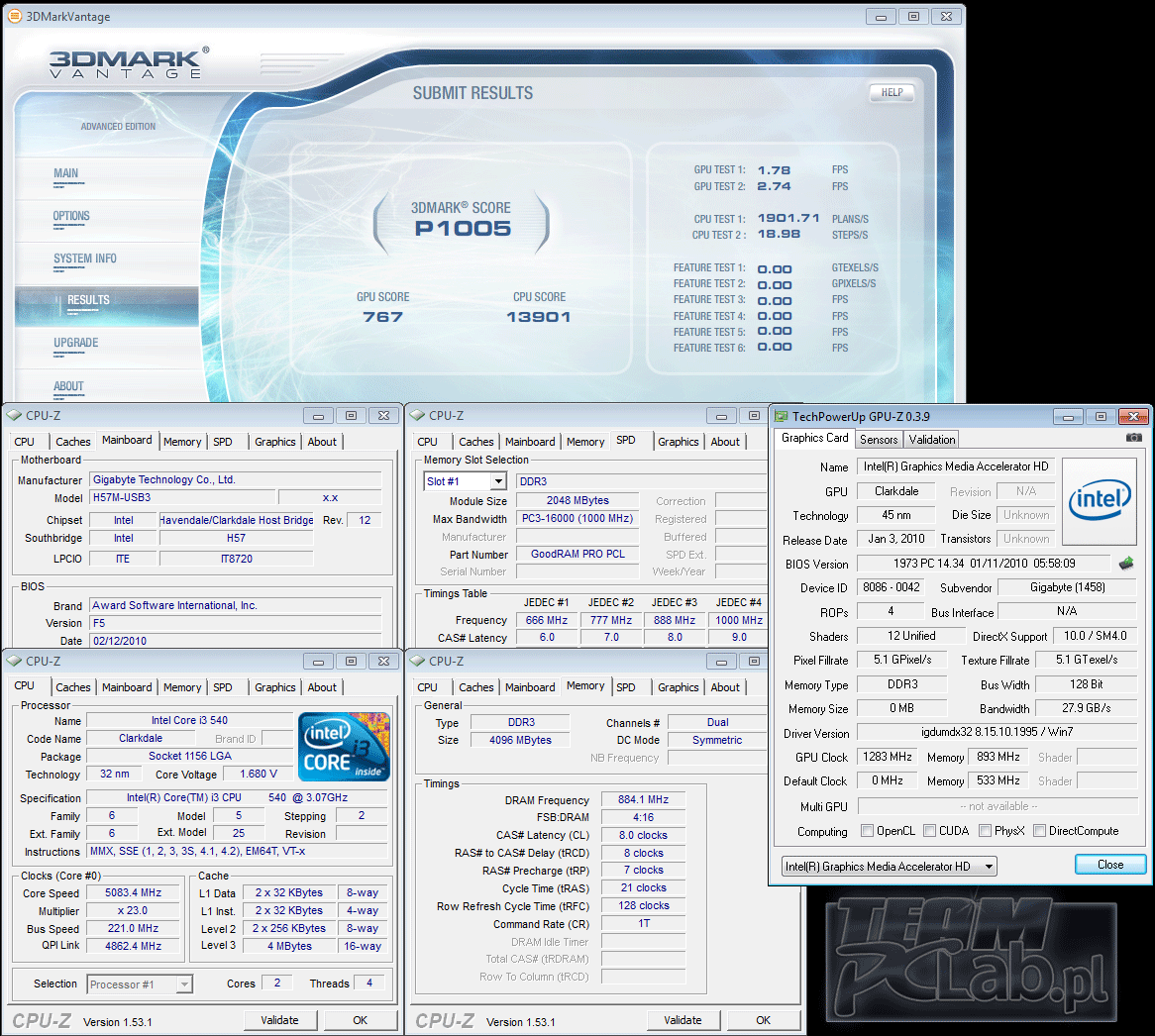
Task: Click the Core Speed value 5083.4 MHz
Action: [x=134, y=893]
